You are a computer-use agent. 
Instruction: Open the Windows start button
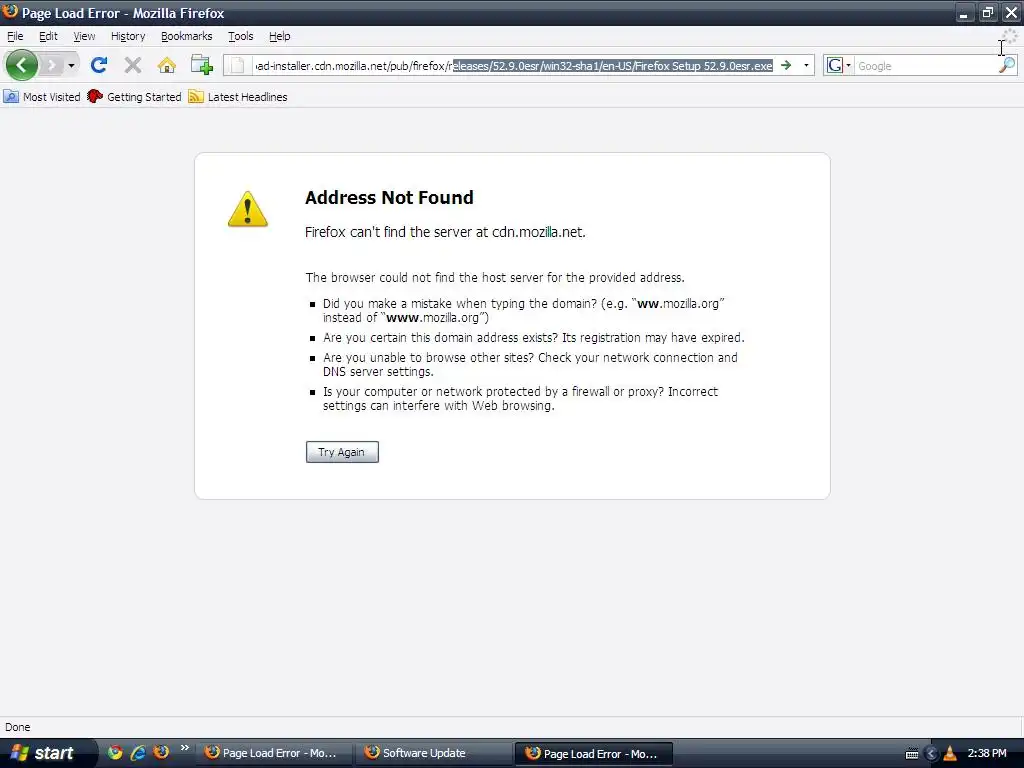pyautogui.click(x=48, y=753)
